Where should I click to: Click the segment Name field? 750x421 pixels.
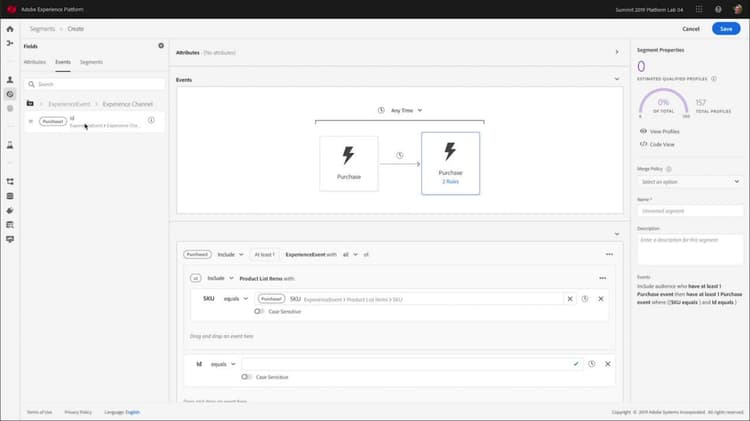690,211
